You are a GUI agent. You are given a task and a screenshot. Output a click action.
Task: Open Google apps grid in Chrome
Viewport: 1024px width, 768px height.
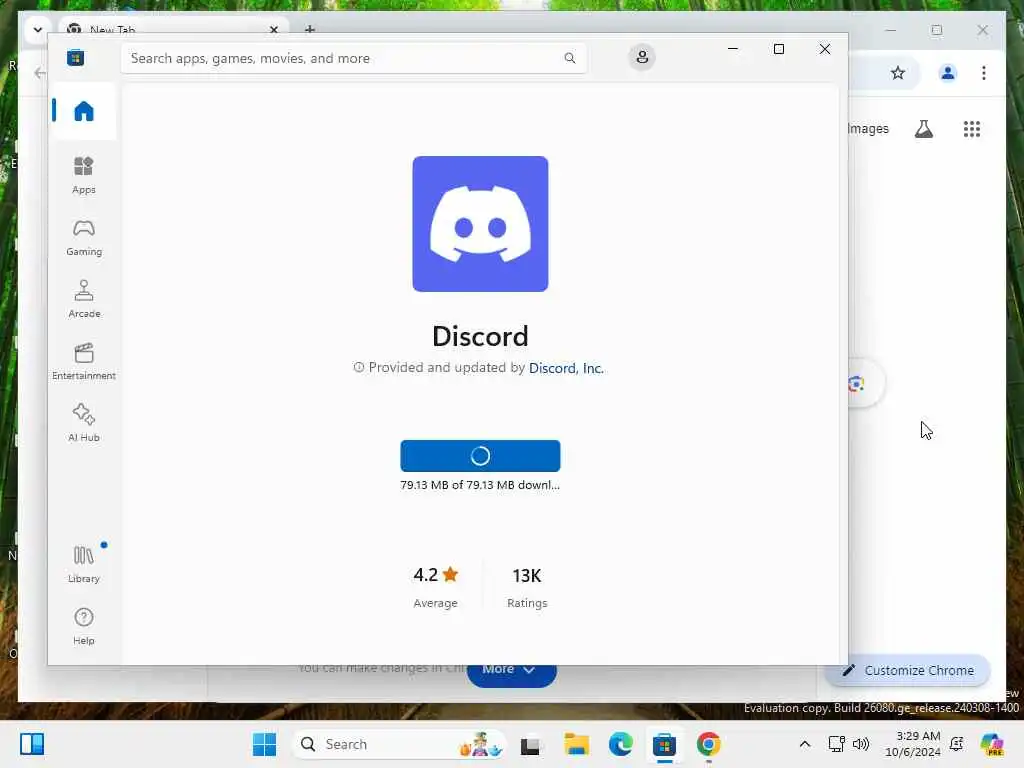pyautogui.click(x=972, y=129)
